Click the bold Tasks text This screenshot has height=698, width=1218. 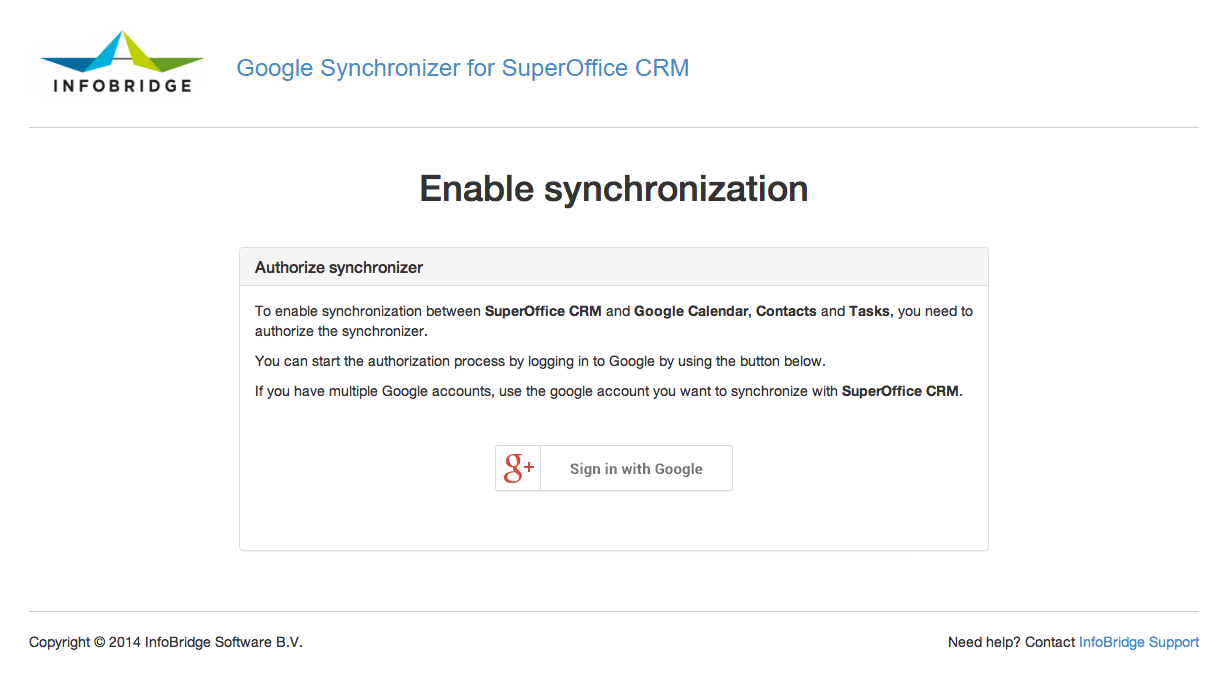[869, 311]
